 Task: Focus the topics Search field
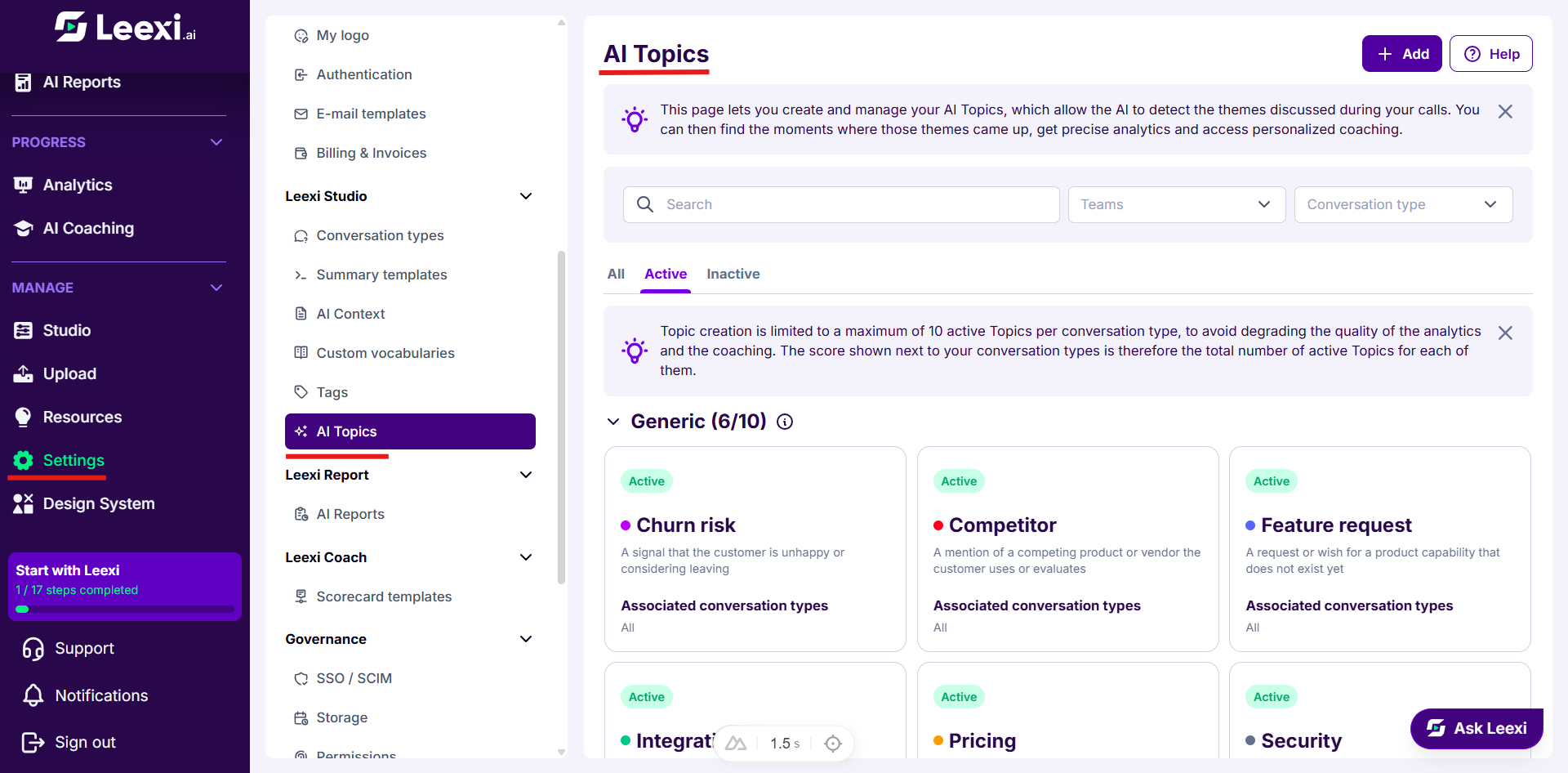(x=841, y=204)
